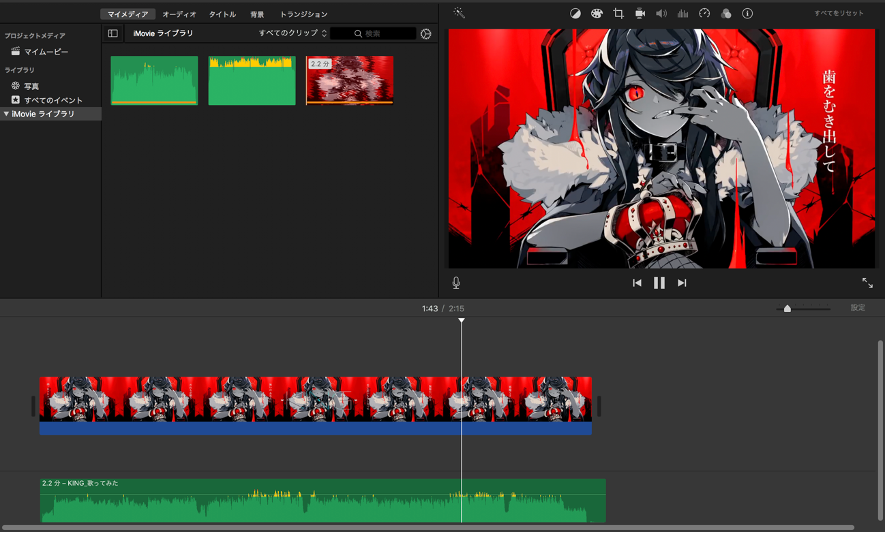Open the clip information icon

(x=747, y=13)
